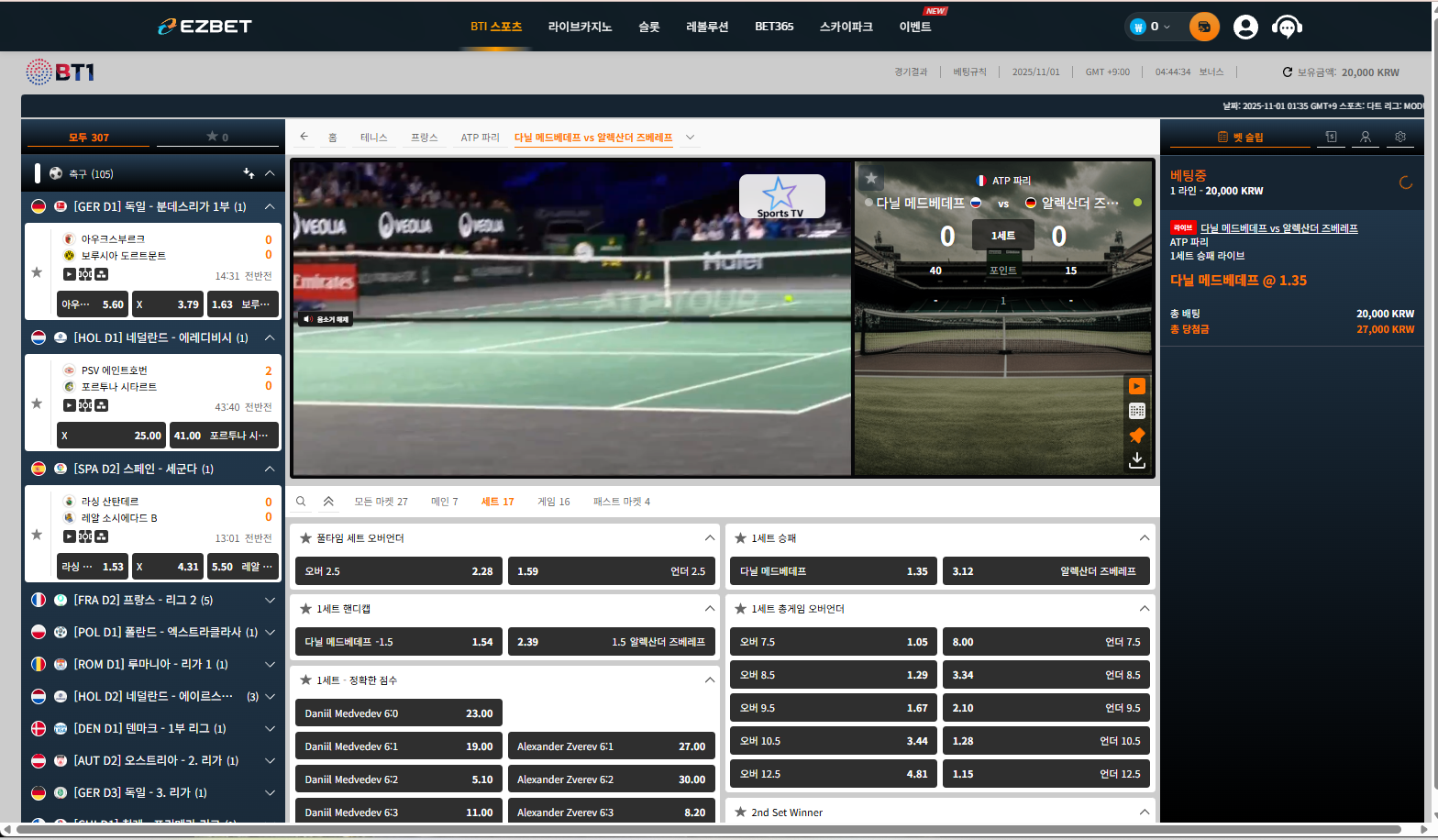The width and height of the screenshot is (1438, 840).
Task: Collapse the 1세트 핸디캡 market panel
Action: [x=709, y=609]
